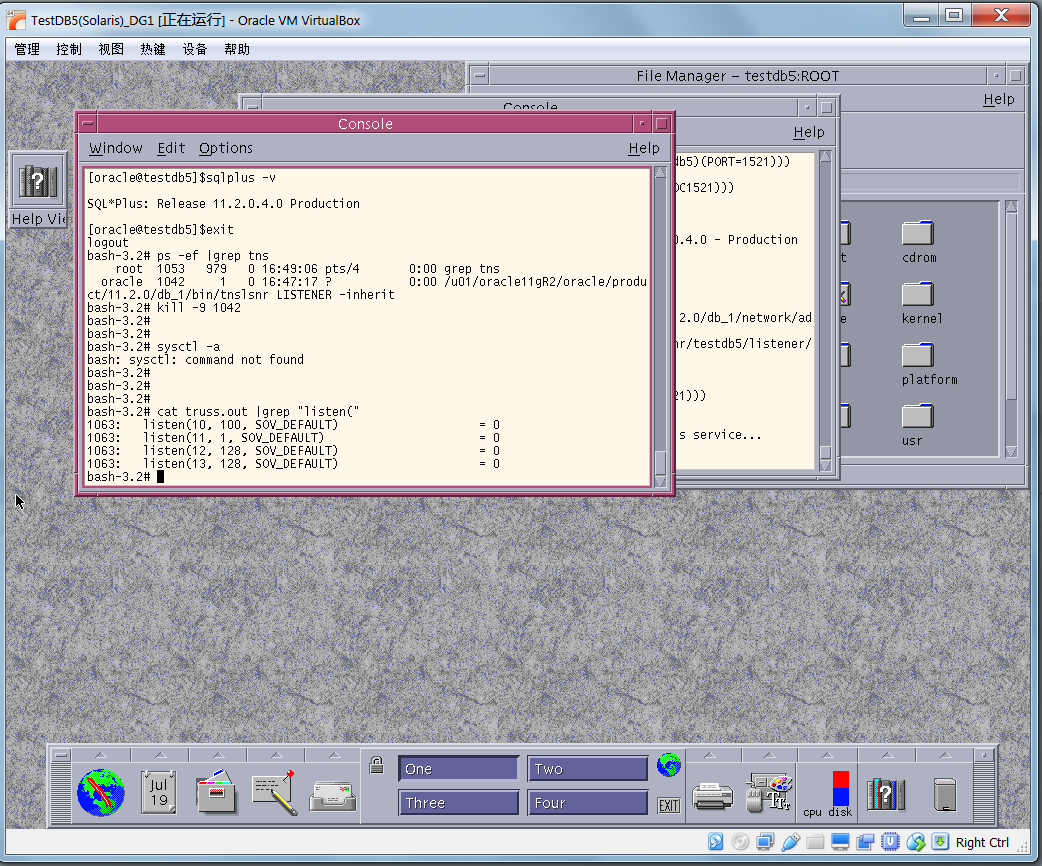Open the 视图 menu in VirtualBox
Screen dimensions: 1042x866
tap(111, 49)
